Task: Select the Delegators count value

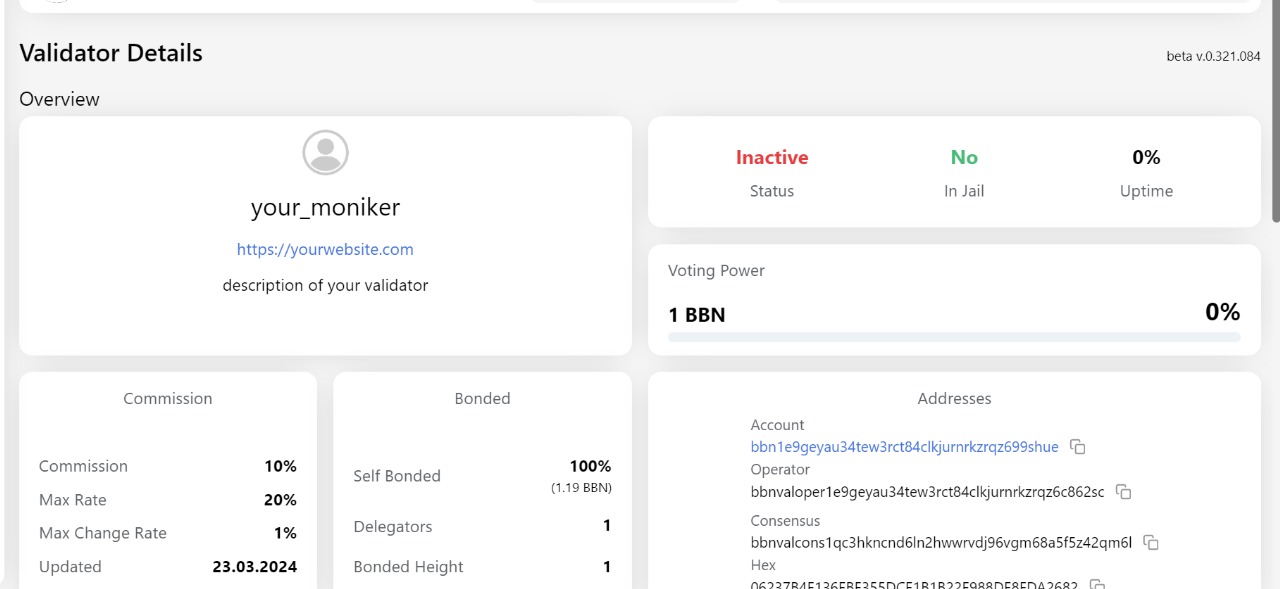Action: click(x=606, y=526)
